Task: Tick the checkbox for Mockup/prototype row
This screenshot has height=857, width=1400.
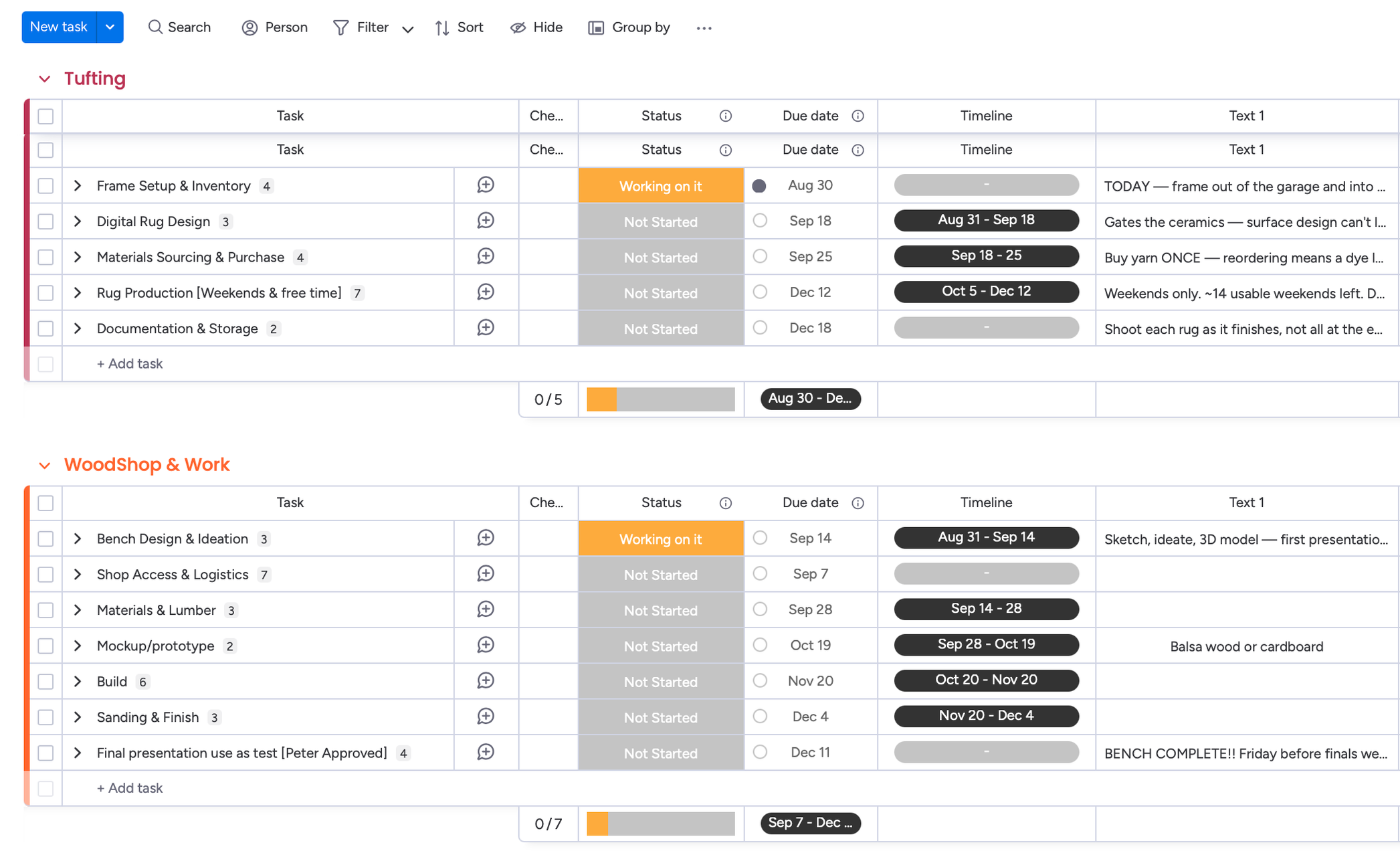Action: coord(45,646)
